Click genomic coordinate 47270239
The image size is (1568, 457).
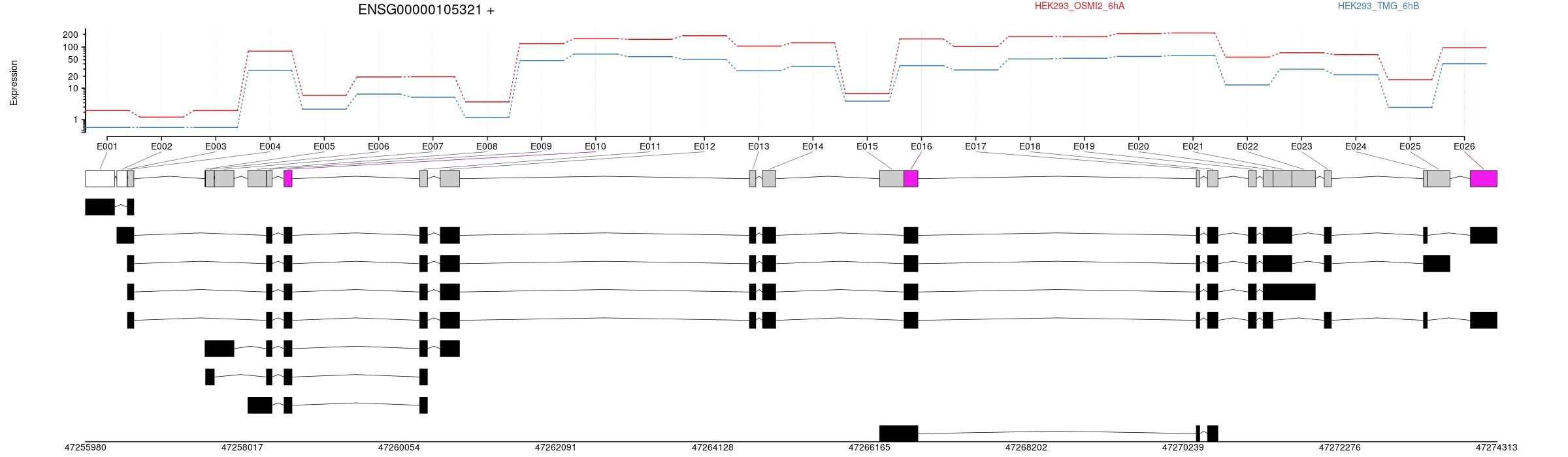(x=1183, y=448)
